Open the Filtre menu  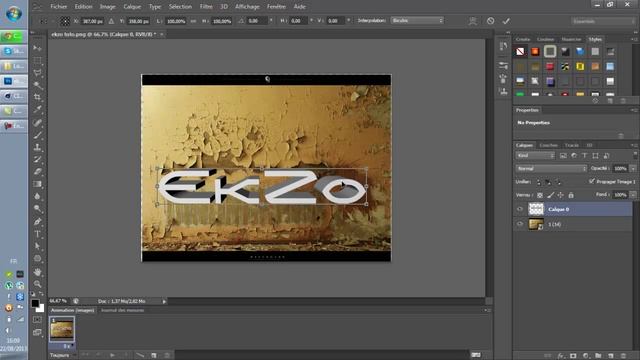pyautogui.click(x=206, y=7)
